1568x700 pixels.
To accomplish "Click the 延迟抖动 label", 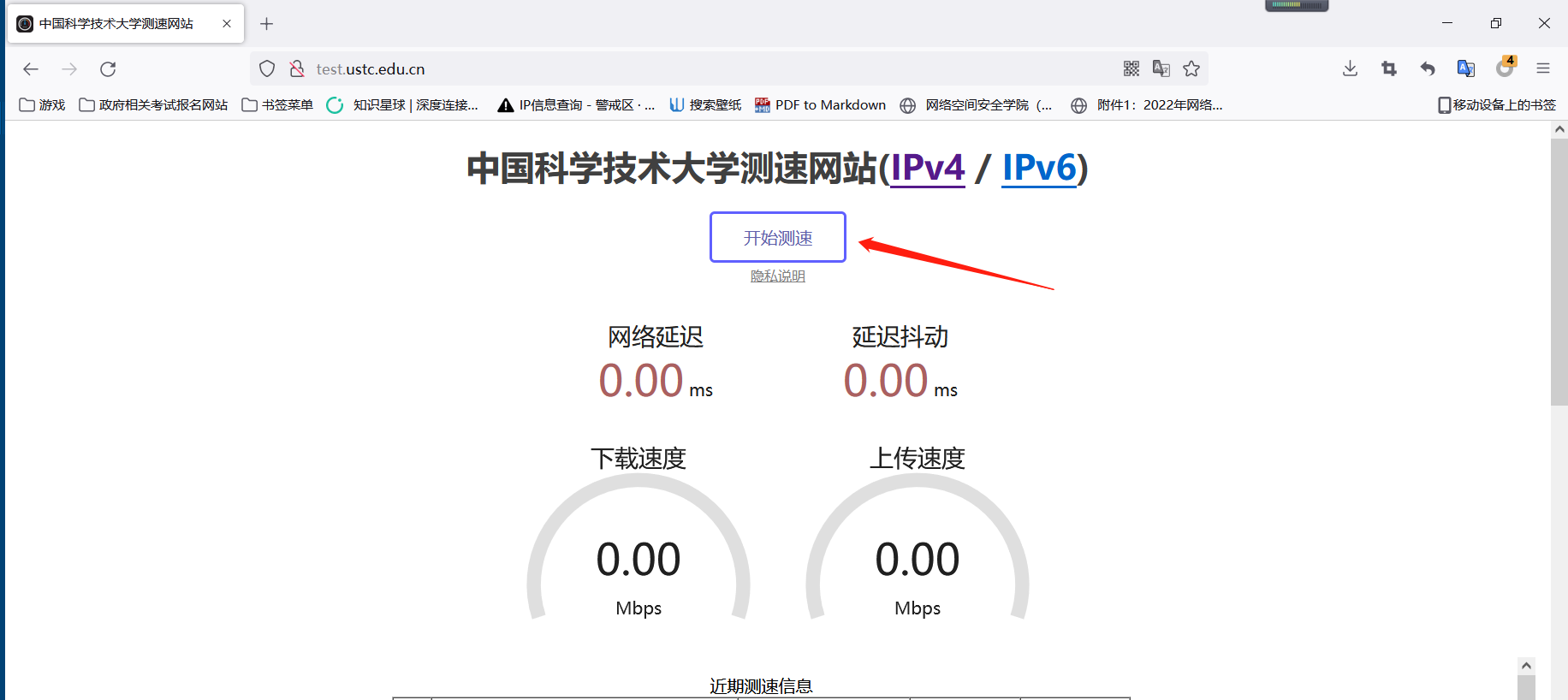I will 900,336.
